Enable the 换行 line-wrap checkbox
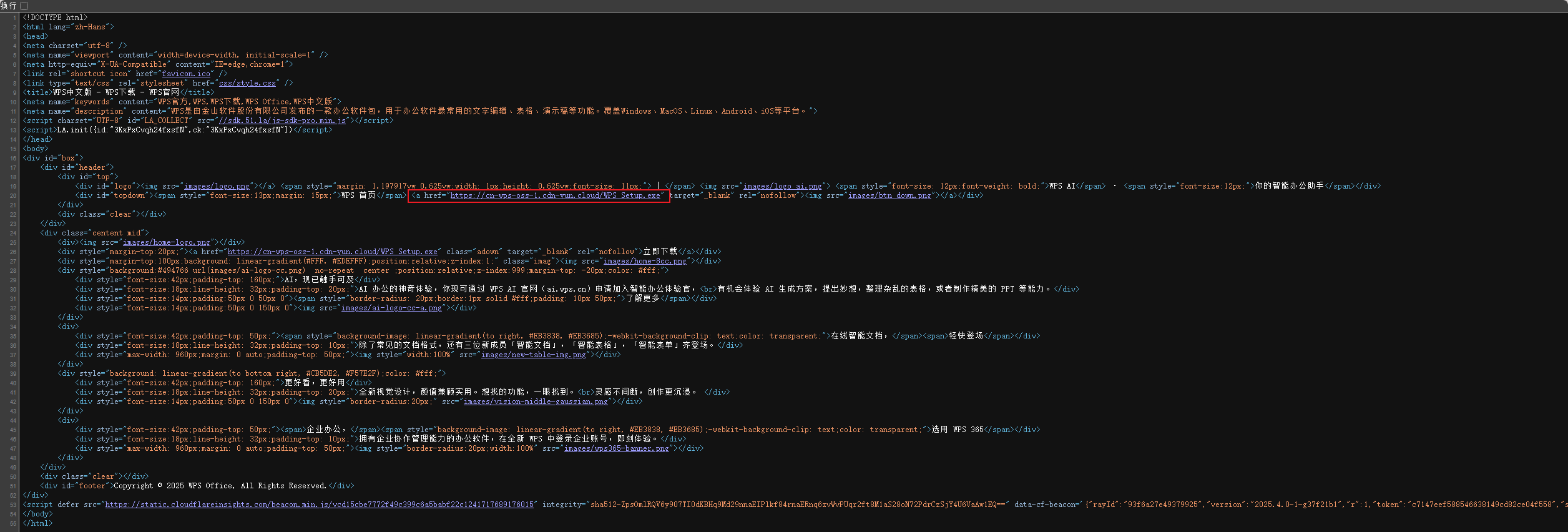 coord(24,6)
